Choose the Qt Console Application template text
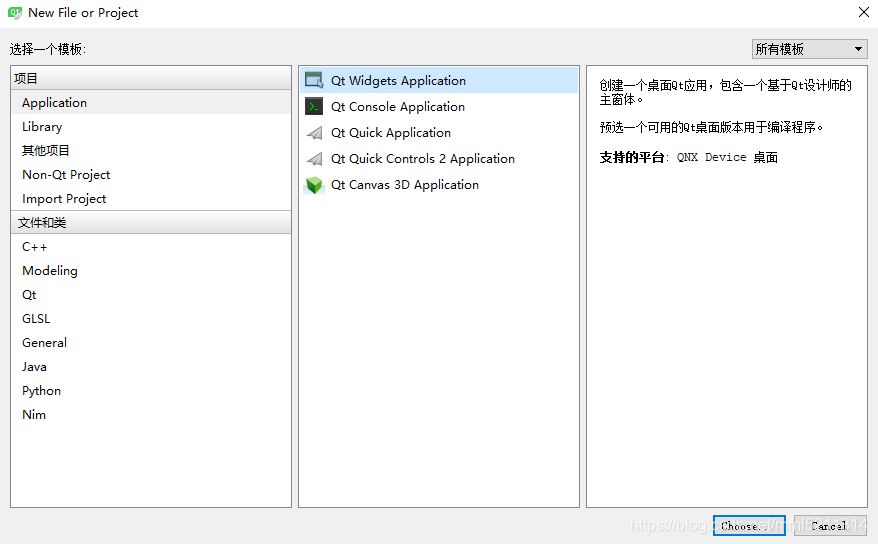 (x=398, y=106)
